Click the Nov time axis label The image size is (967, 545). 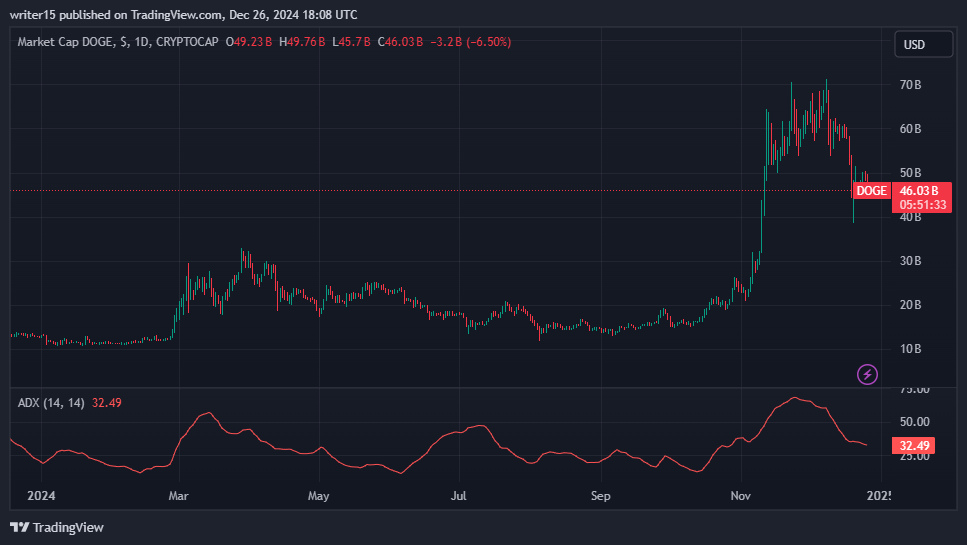click(x=741, y=496)
